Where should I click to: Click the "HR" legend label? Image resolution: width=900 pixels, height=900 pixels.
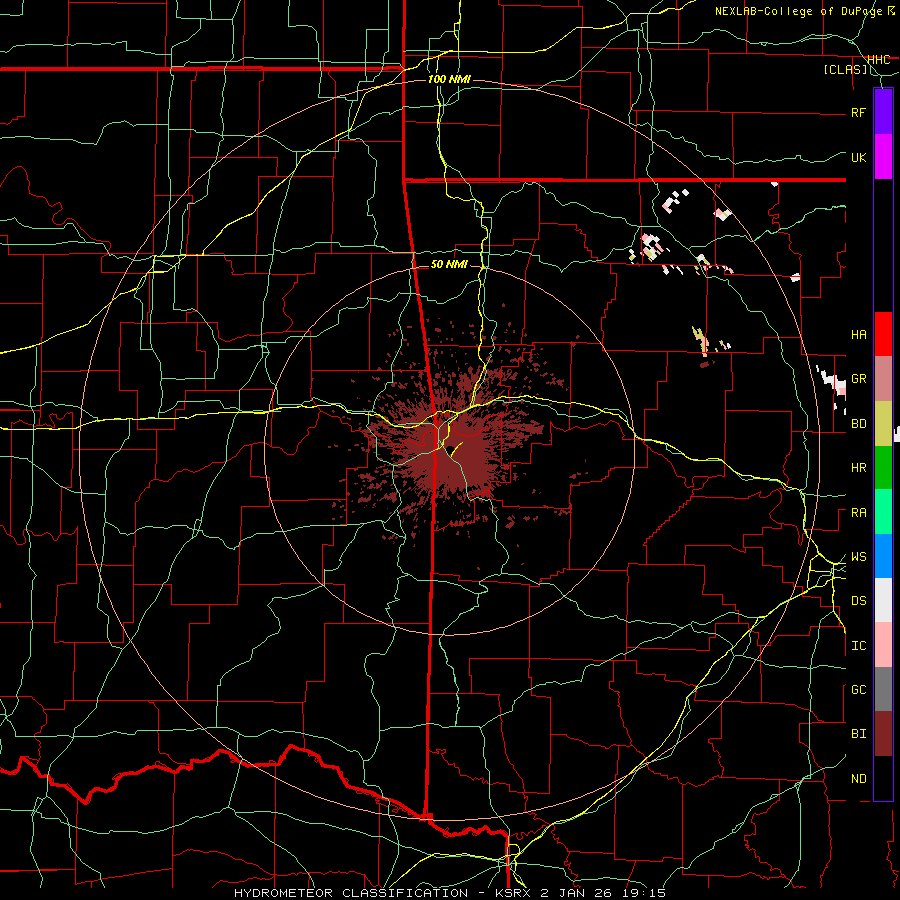point(858,468)
